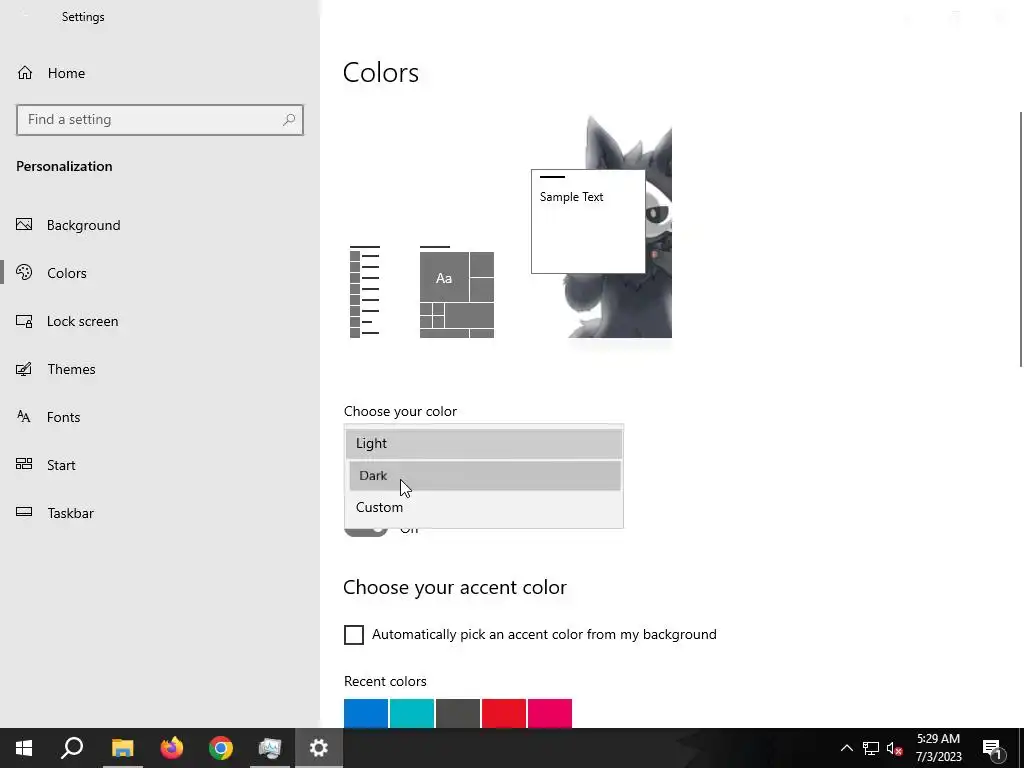Choose Custom from the color dropdown
Screen dimensions: 1024x768
pos(484,507)
